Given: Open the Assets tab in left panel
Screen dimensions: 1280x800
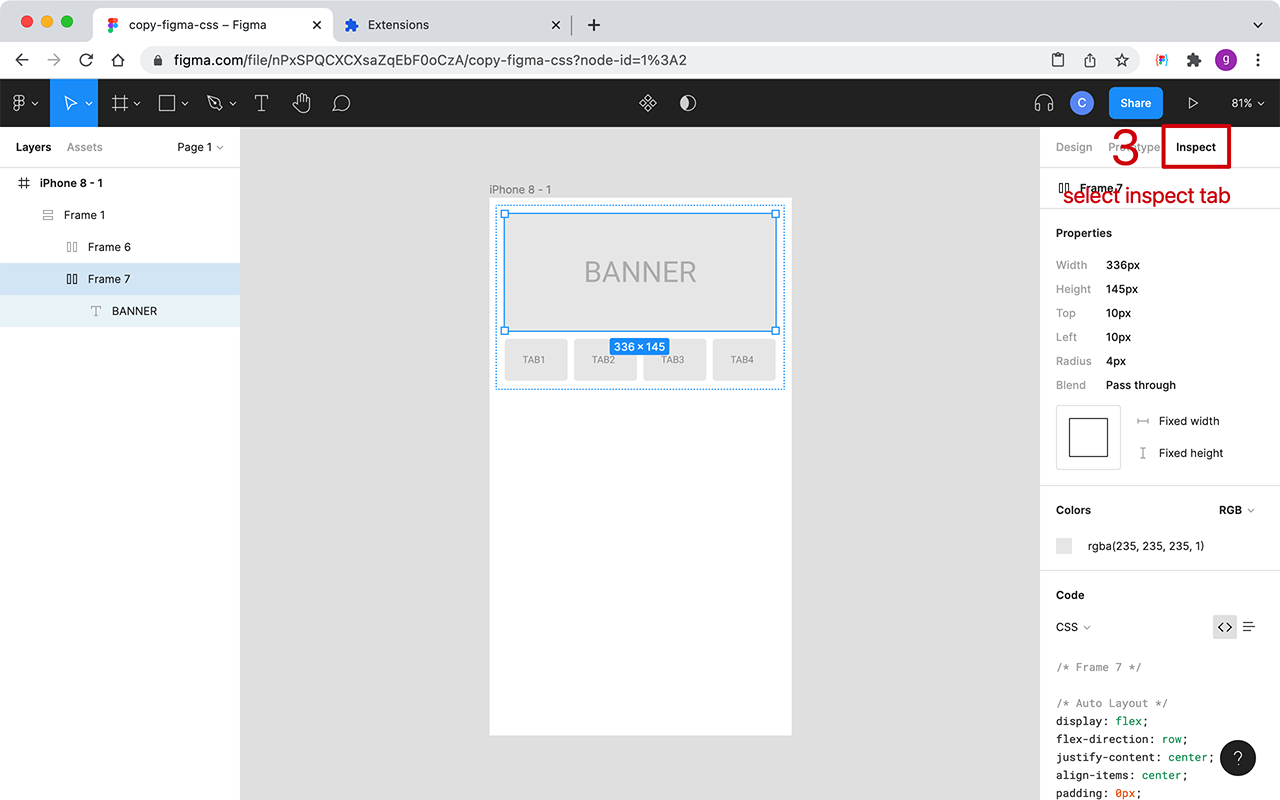Looking at the screenshot, I should pyautogui.click(x=84, y=146).
